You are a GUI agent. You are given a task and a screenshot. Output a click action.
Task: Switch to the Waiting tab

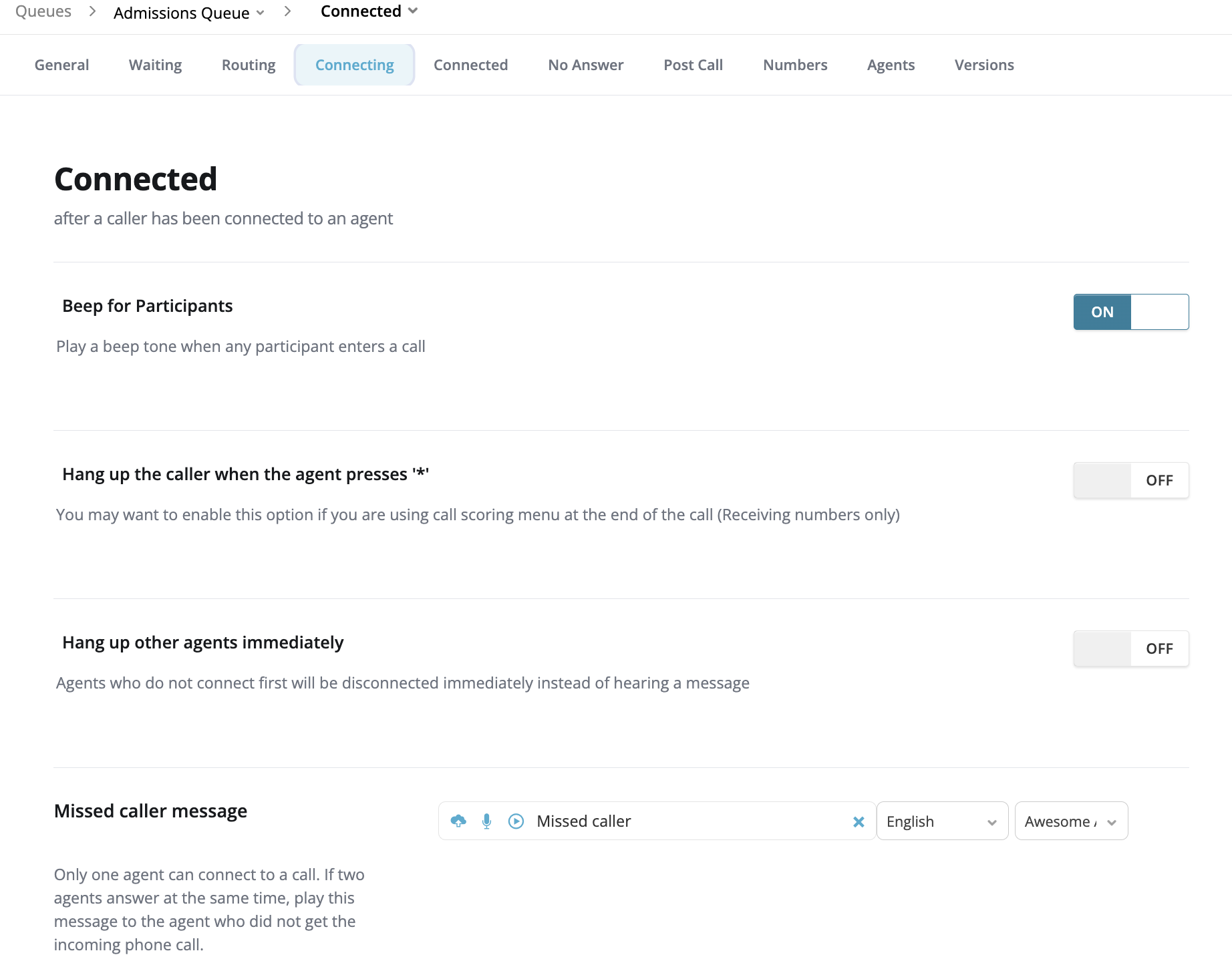[155, 65]
